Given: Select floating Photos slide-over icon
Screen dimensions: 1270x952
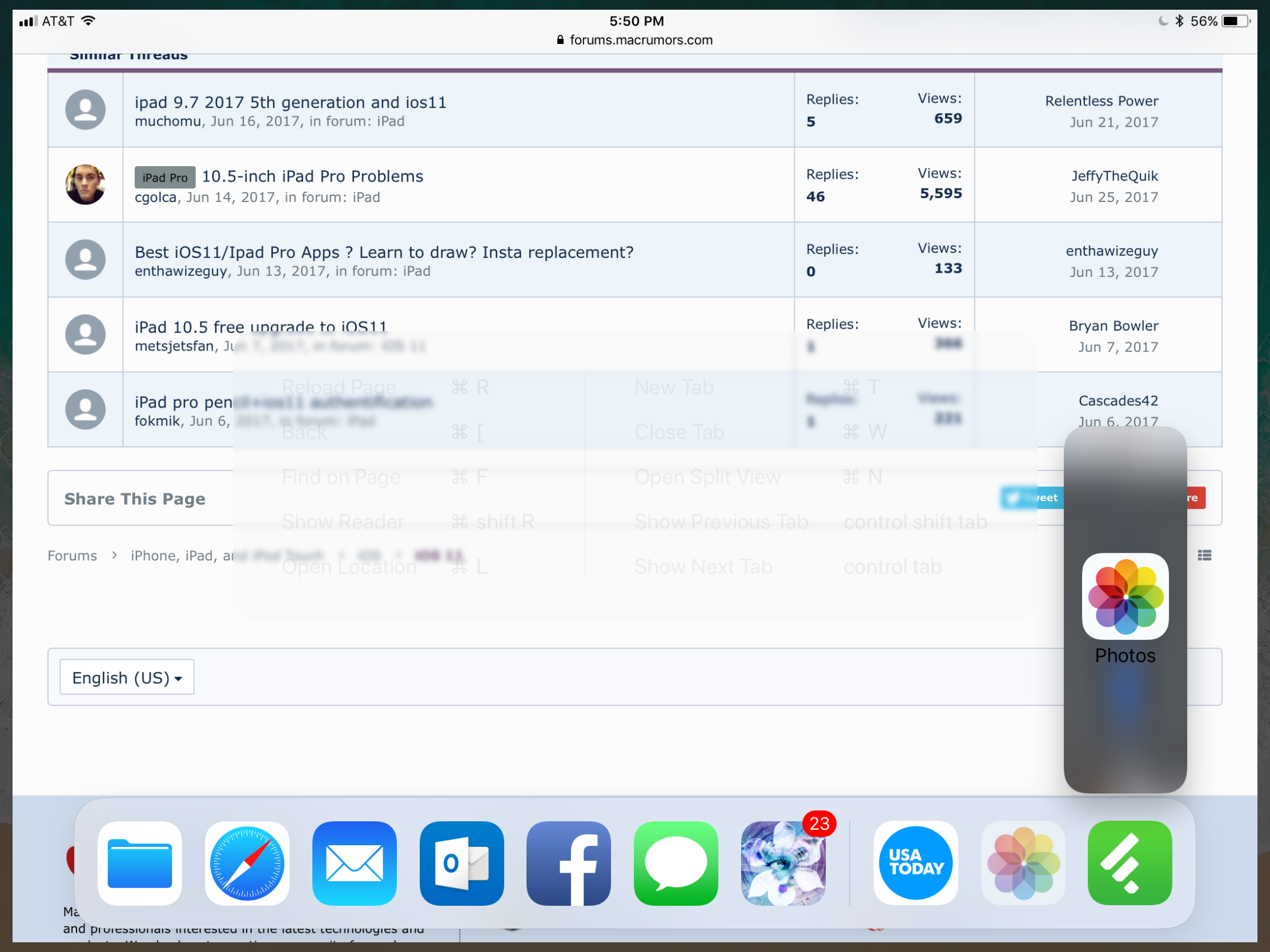Looking at the screenshot, I should [x=1125, y=596].
